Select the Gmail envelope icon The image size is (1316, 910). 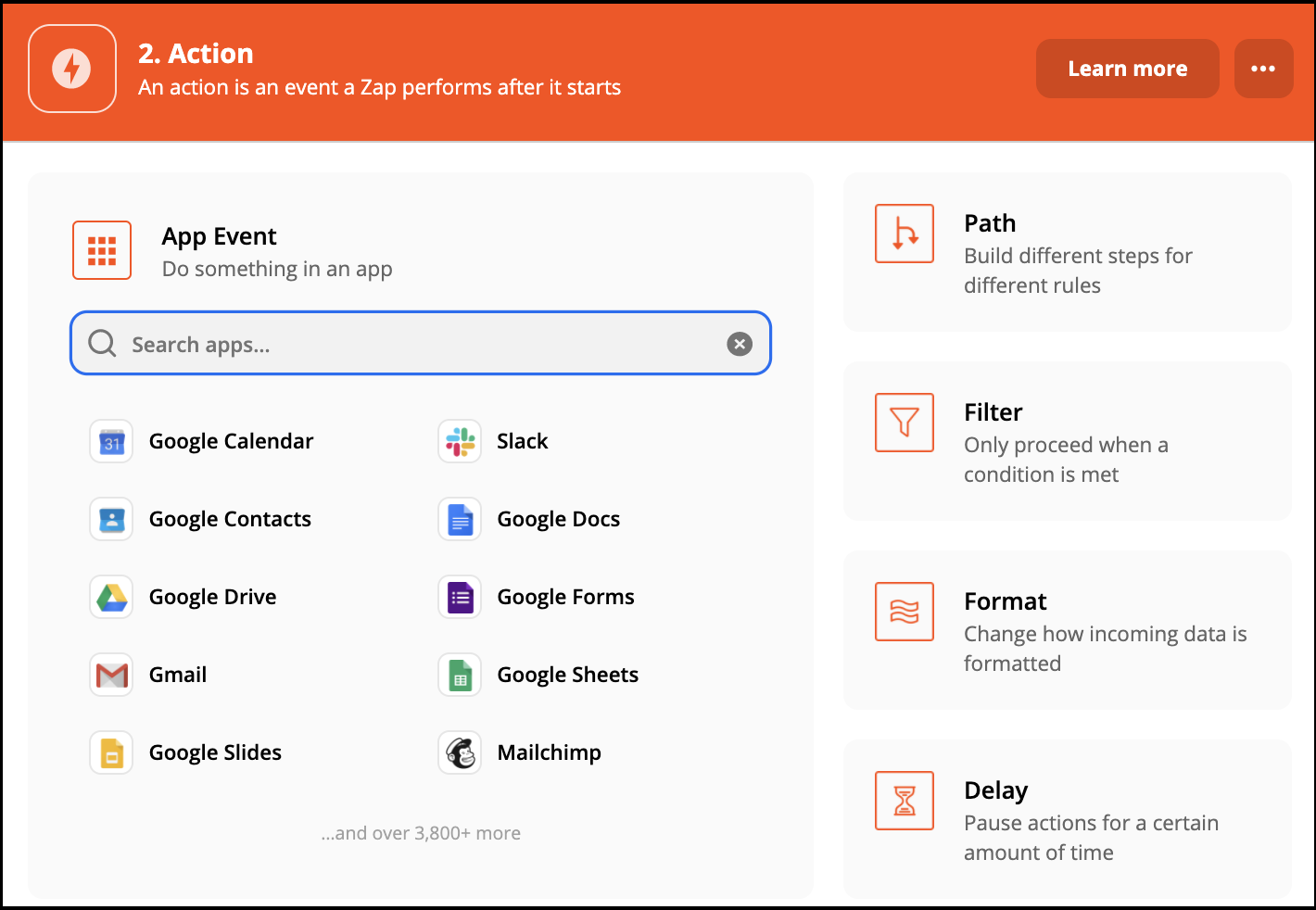pos(111,675)
